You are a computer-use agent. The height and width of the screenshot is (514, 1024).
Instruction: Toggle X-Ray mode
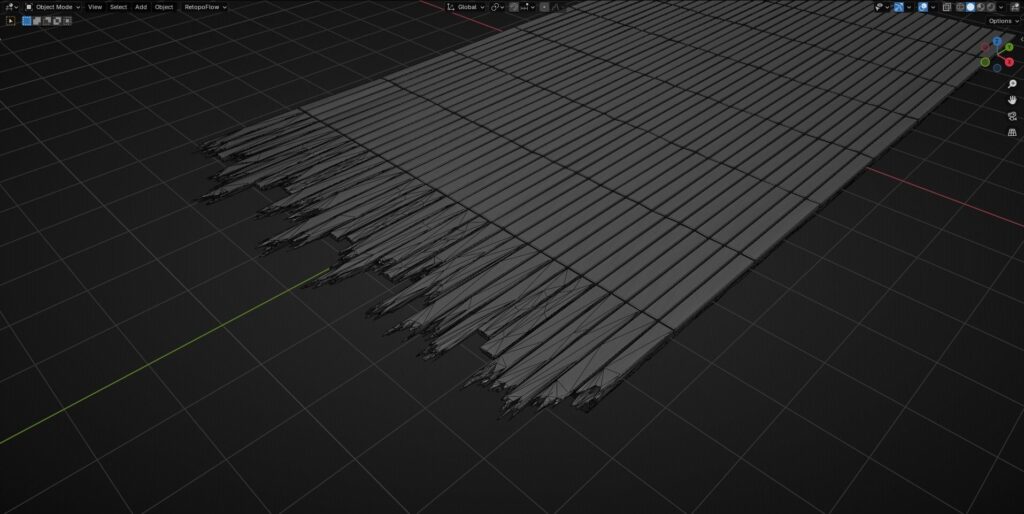(947, 7)
